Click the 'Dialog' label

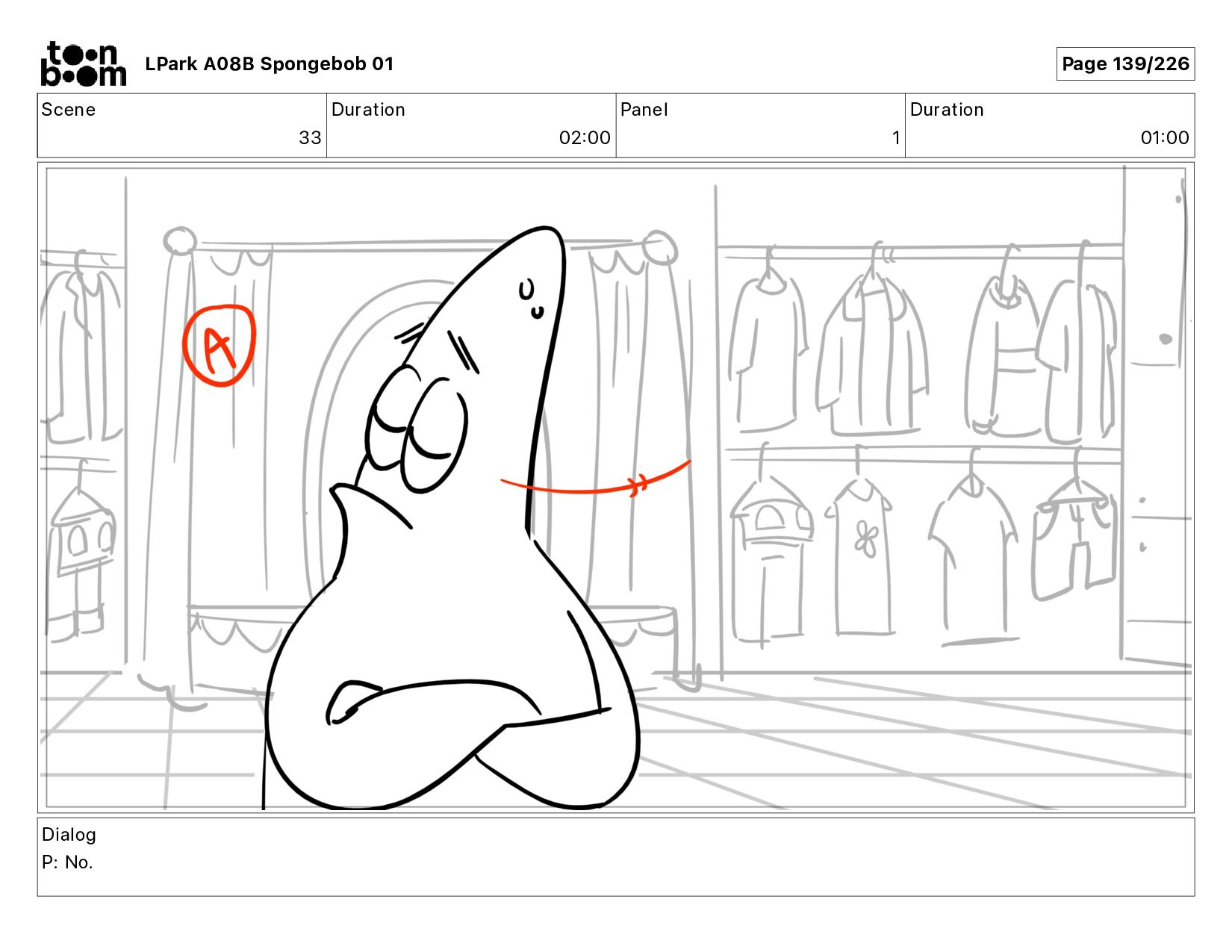(69, 835)
